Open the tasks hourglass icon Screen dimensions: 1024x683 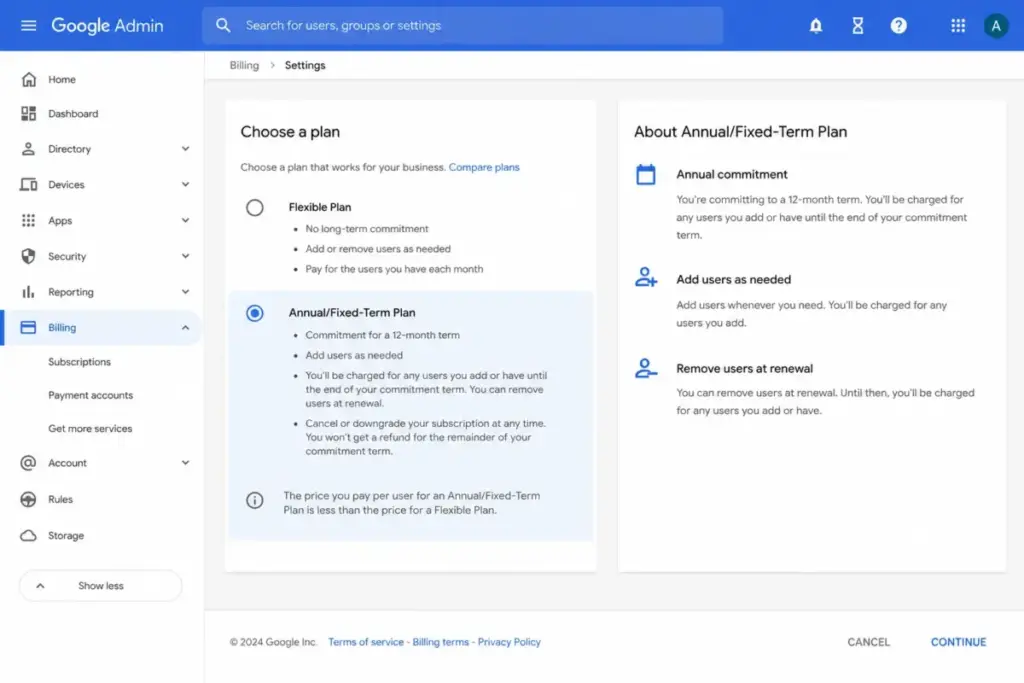(x=857, y=25)
